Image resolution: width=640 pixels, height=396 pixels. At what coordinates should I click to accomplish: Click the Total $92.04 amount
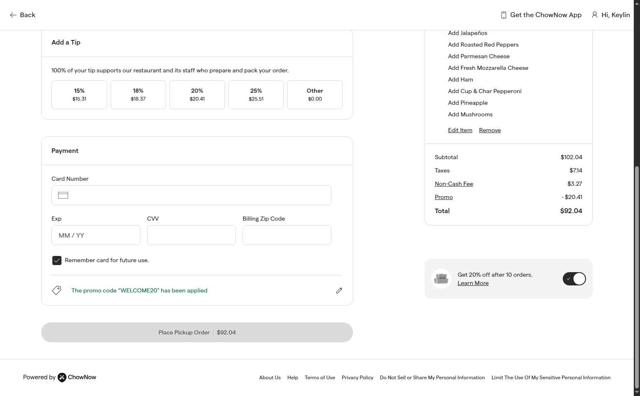(571, 211)
